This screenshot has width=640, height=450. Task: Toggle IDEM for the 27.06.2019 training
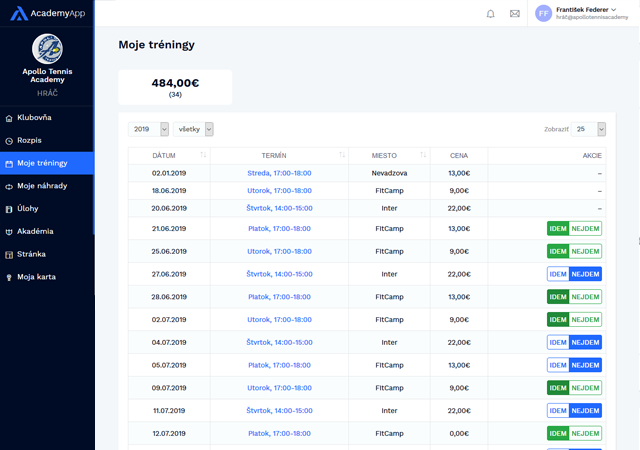[x=558, y=274]
